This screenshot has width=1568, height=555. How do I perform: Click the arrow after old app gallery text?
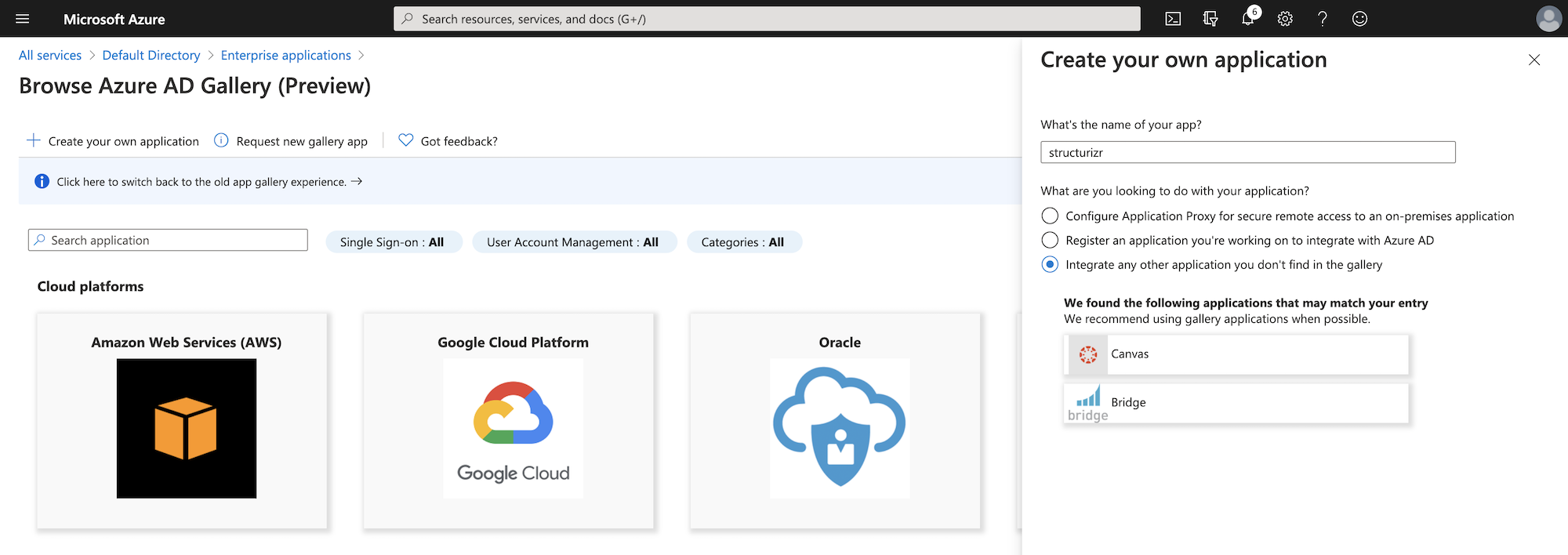pos(357,181)
